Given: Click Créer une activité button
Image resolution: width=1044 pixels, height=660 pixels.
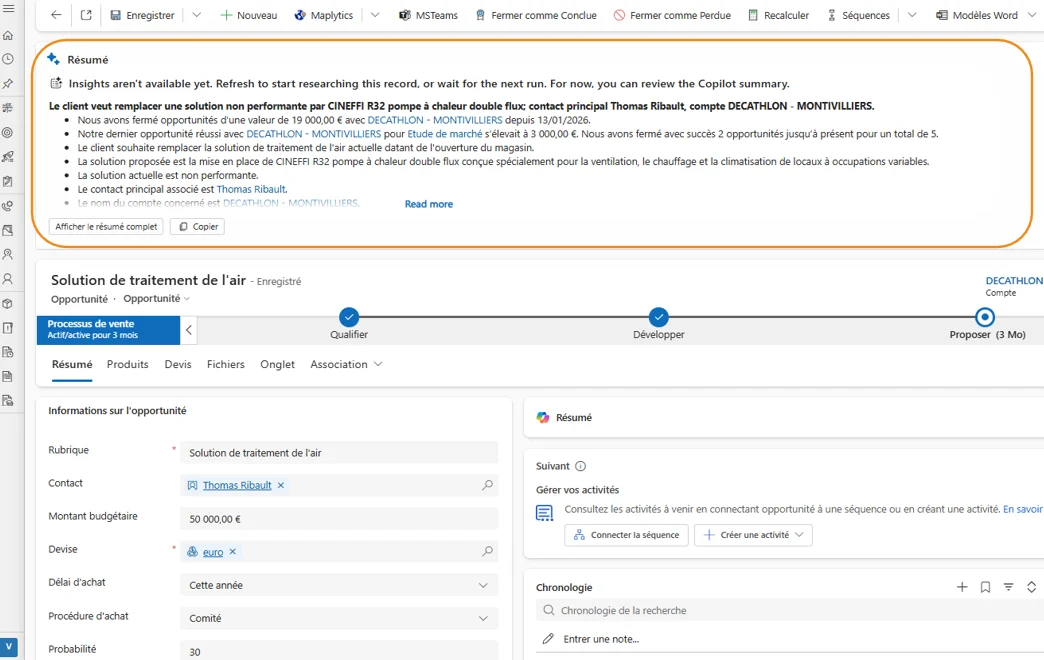Looking at the screenshot, I should (753, 535).
